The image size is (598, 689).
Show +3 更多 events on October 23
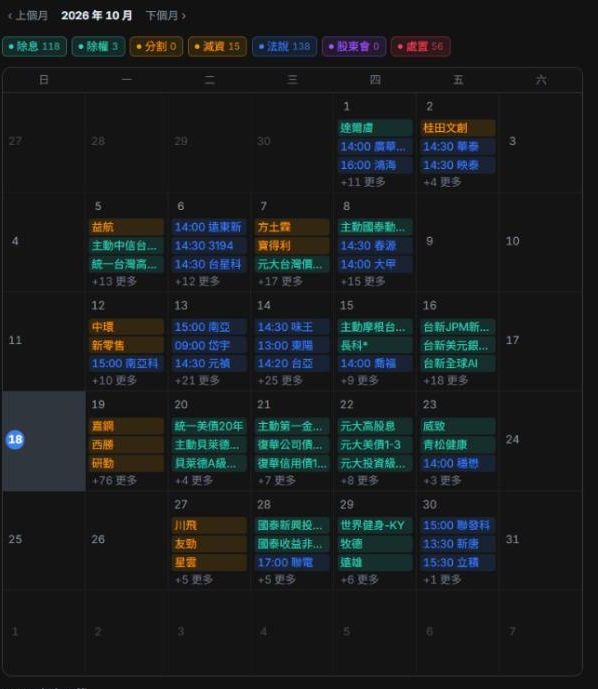tap(442, 480)
